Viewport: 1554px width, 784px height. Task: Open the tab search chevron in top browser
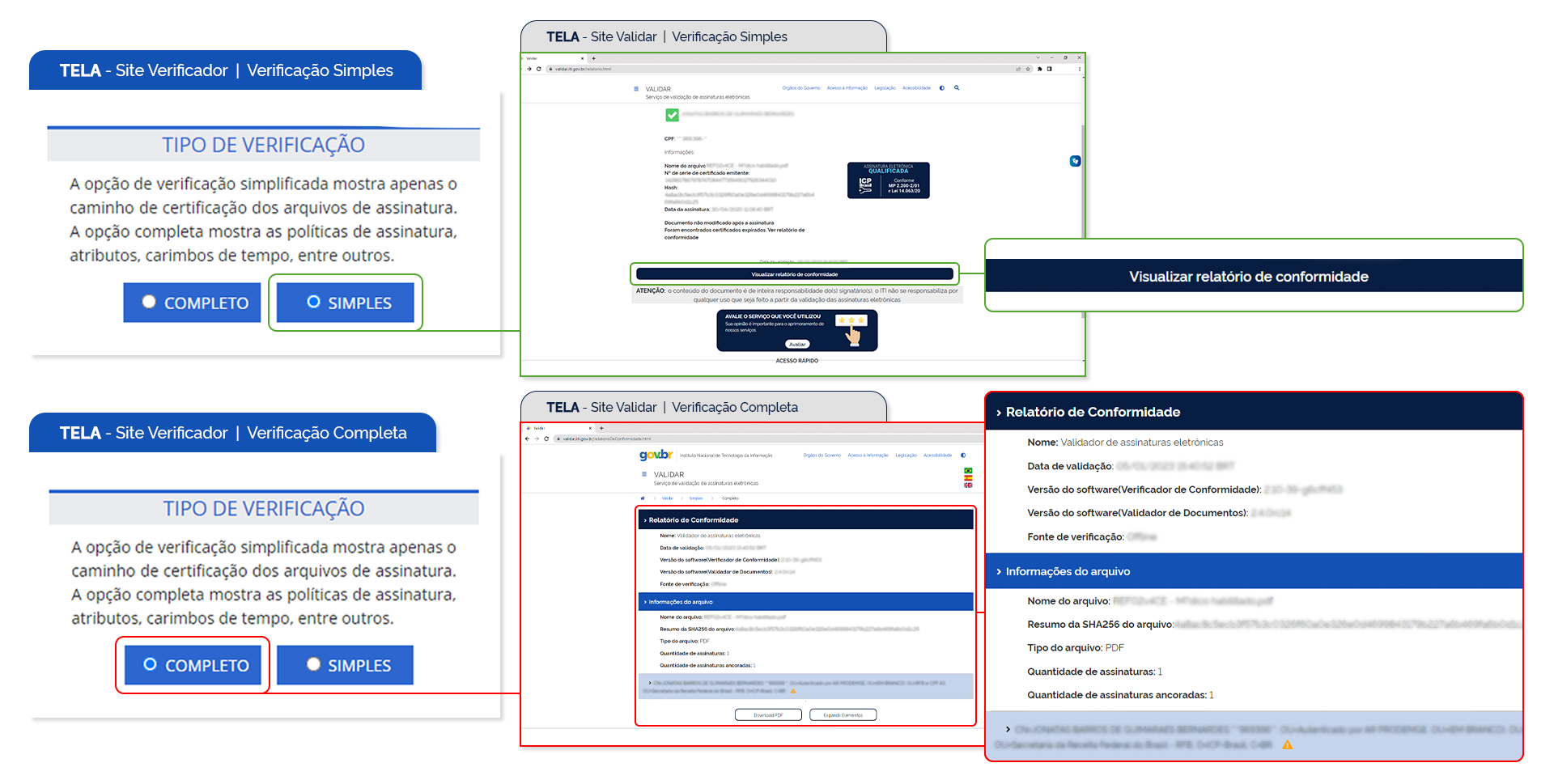tap(1038, 57)
